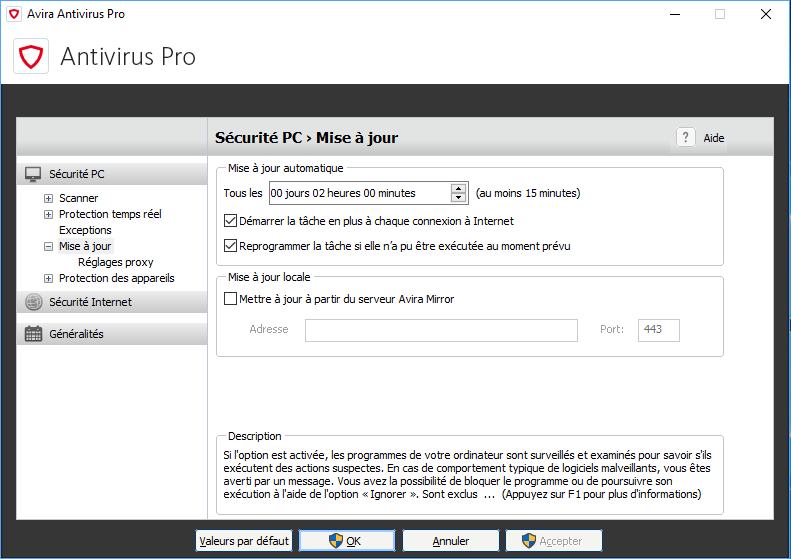
Task: Select the Sécurité PC section
Action: [x=112, y=174]
